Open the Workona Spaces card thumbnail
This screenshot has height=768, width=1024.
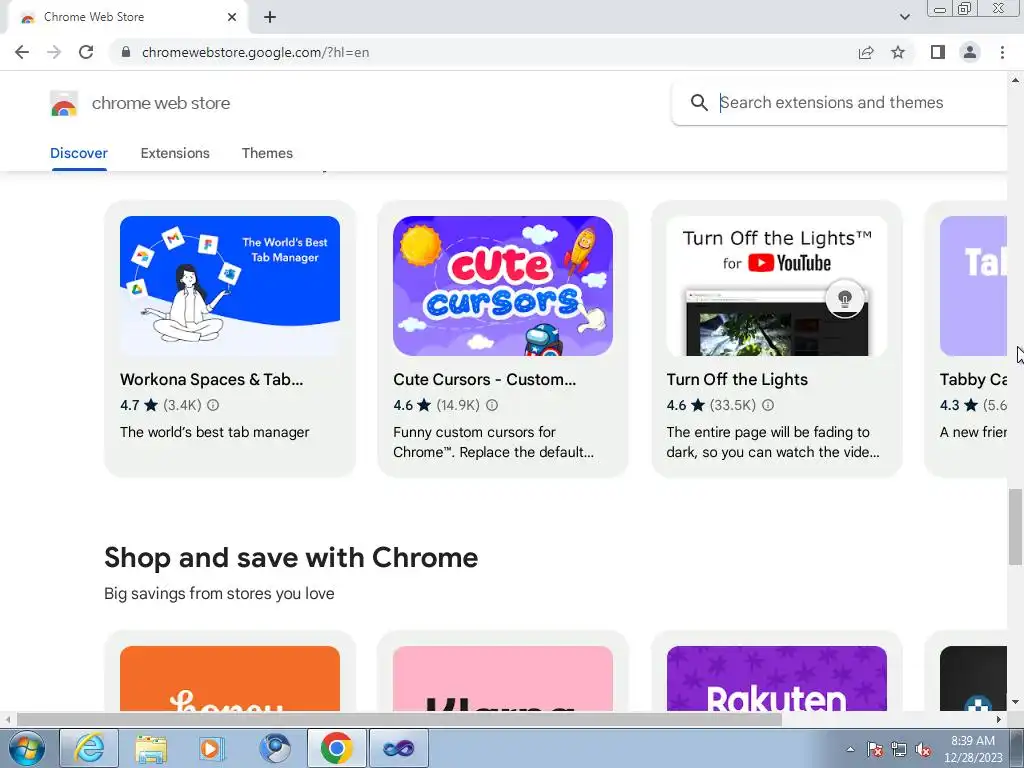(x=230, y=286)
